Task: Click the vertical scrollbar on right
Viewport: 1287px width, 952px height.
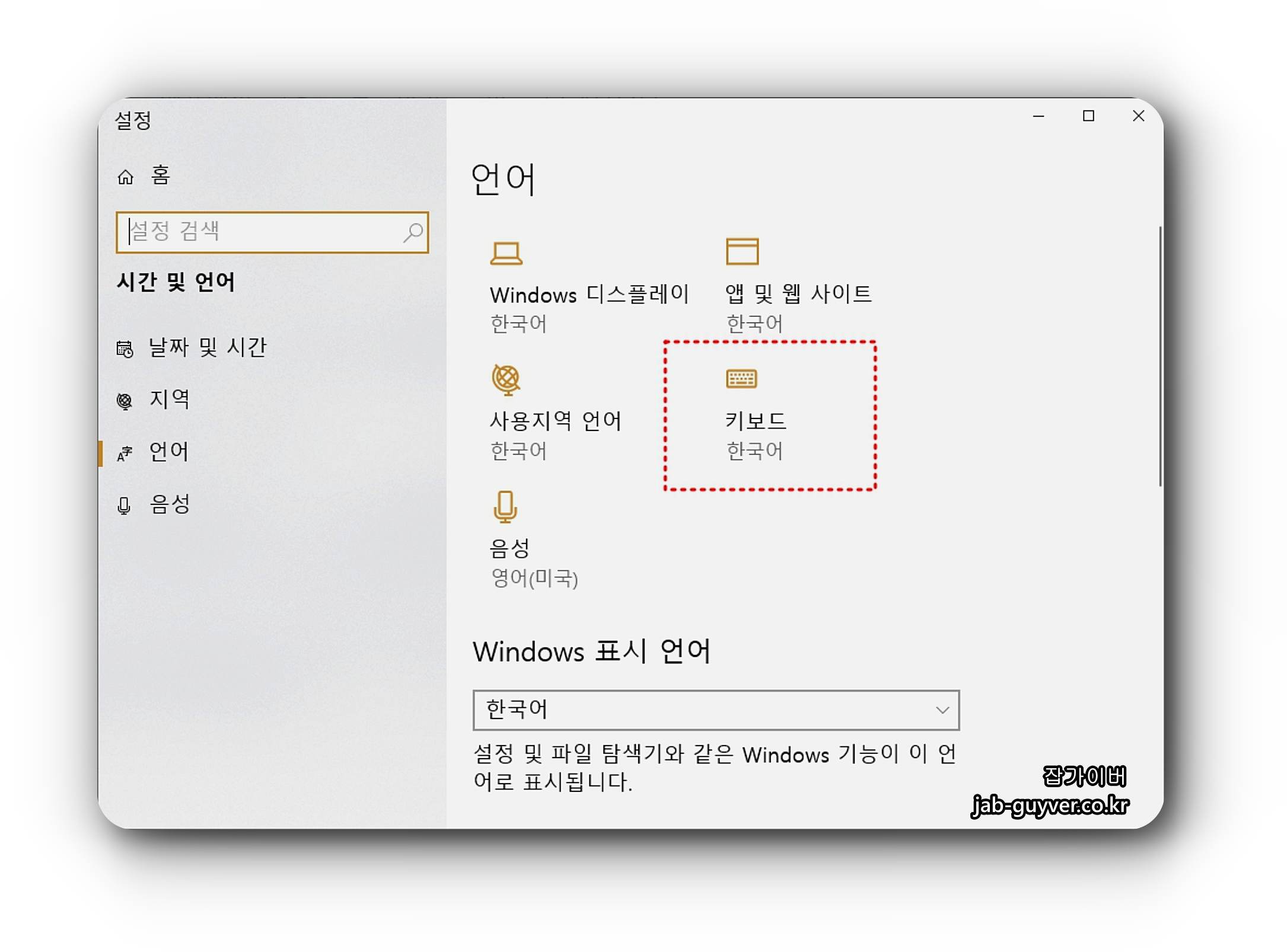Action: coord(1160,356)
